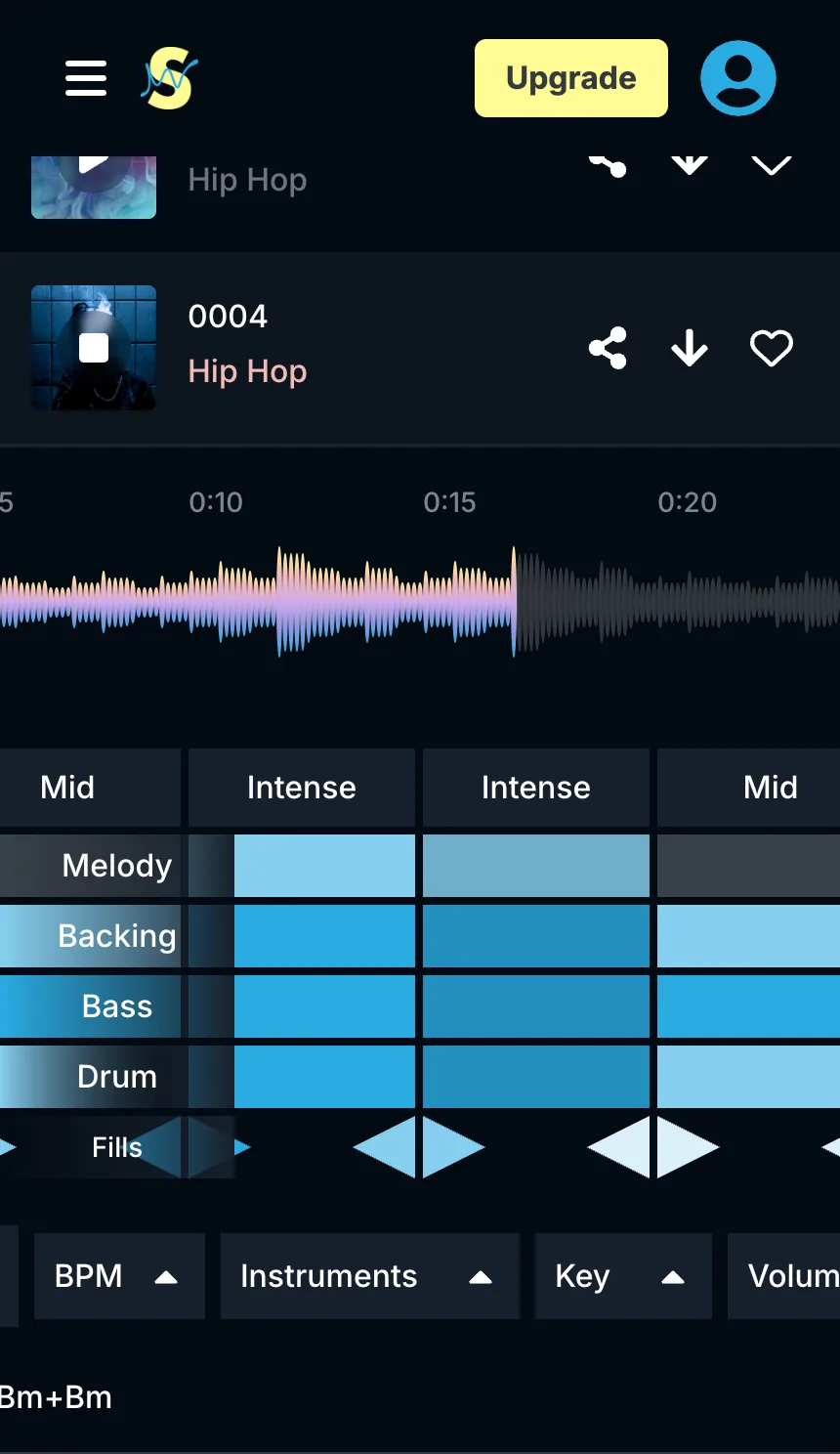Select the left Mid section header
840x1454 pixels.
click(x=90, y=788)
